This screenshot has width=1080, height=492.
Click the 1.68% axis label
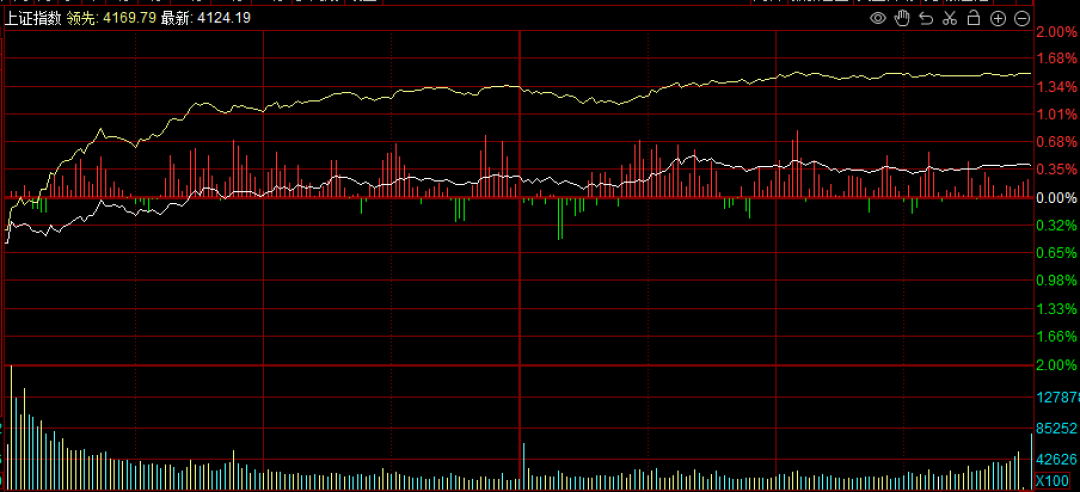click(1057, 60)
